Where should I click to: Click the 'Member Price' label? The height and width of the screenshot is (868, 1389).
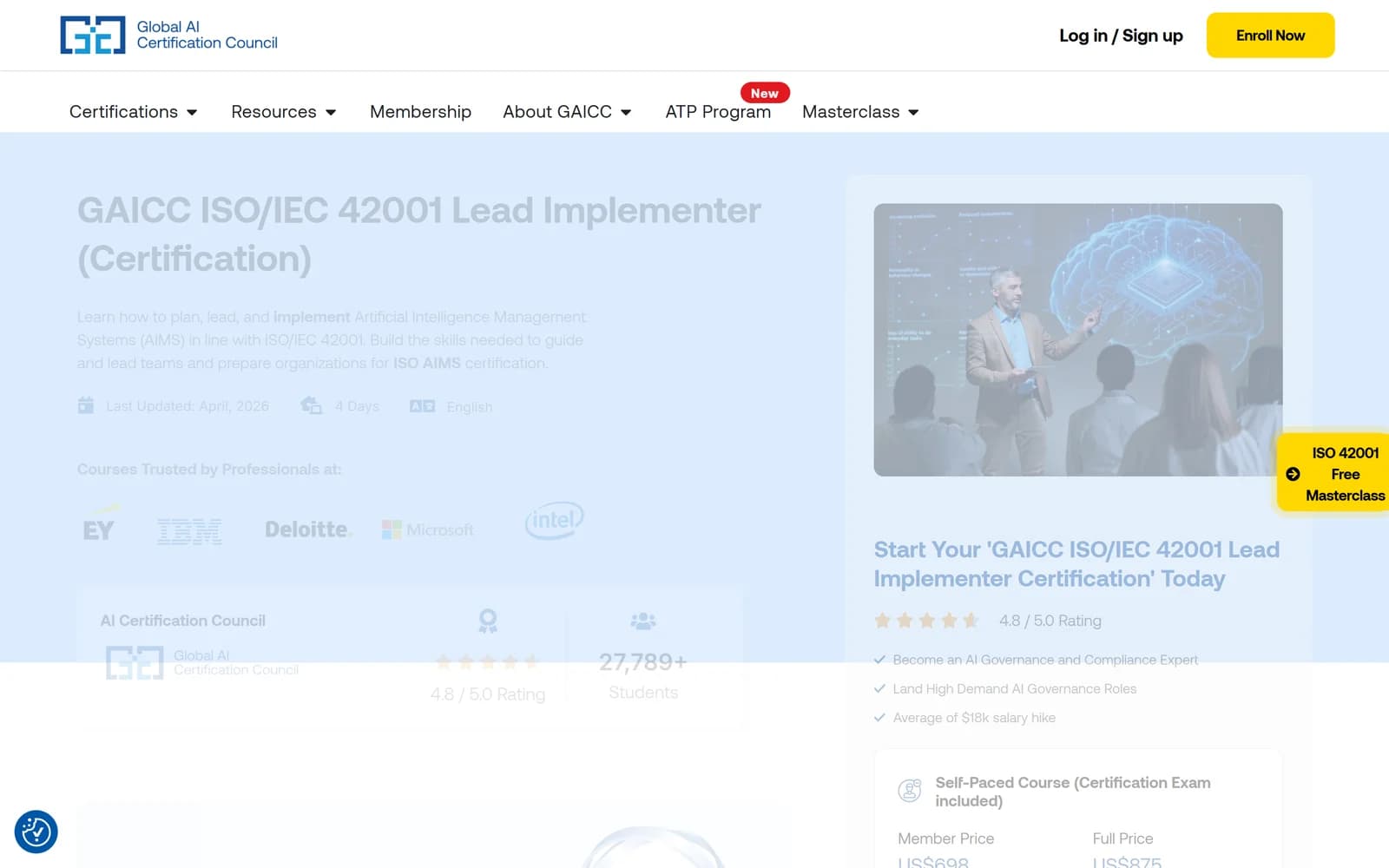pyautogui.click(x=945, y=838)
